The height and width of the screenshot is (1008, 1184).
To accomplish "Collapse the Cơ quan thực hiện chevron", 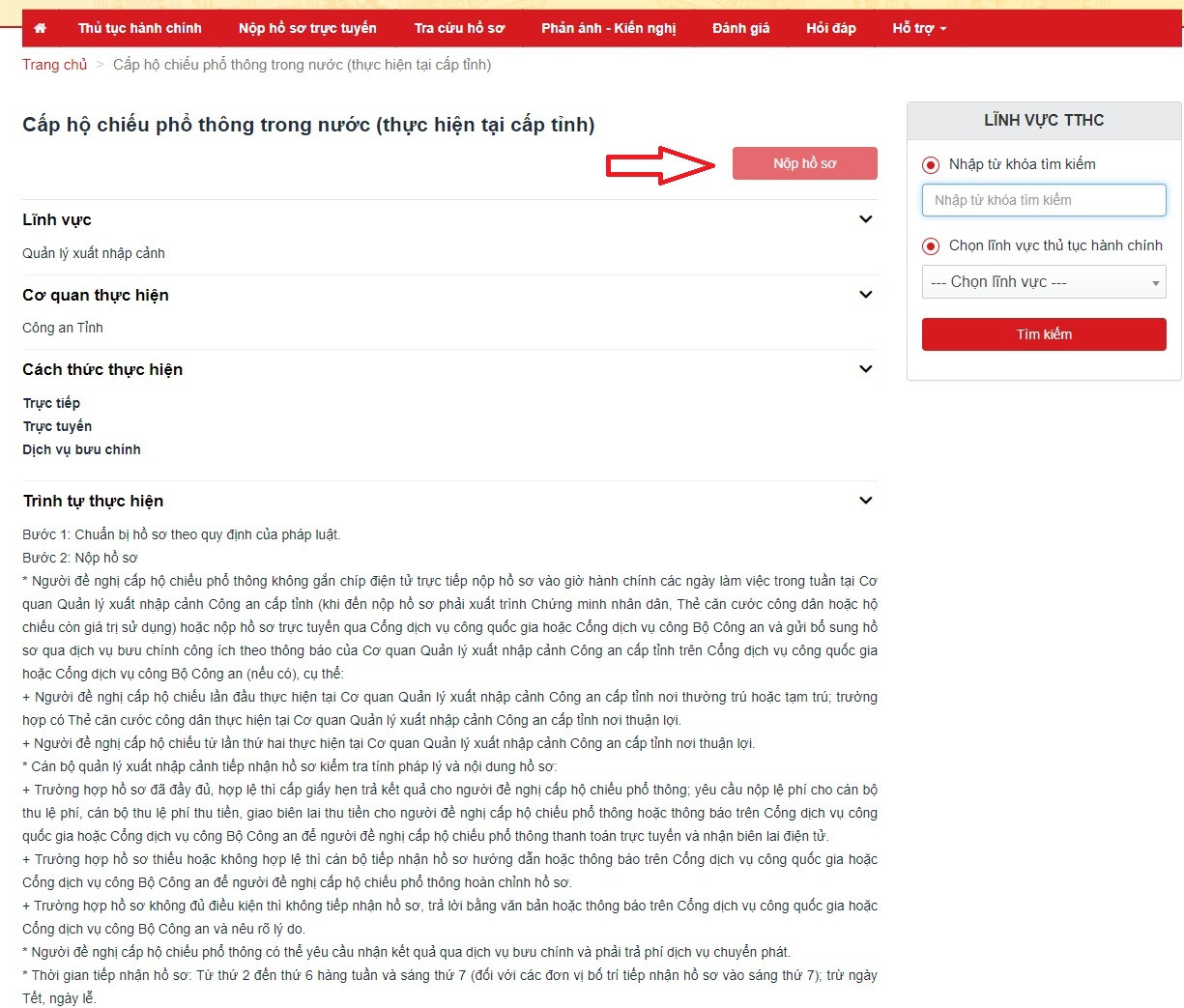I will 866,295.
